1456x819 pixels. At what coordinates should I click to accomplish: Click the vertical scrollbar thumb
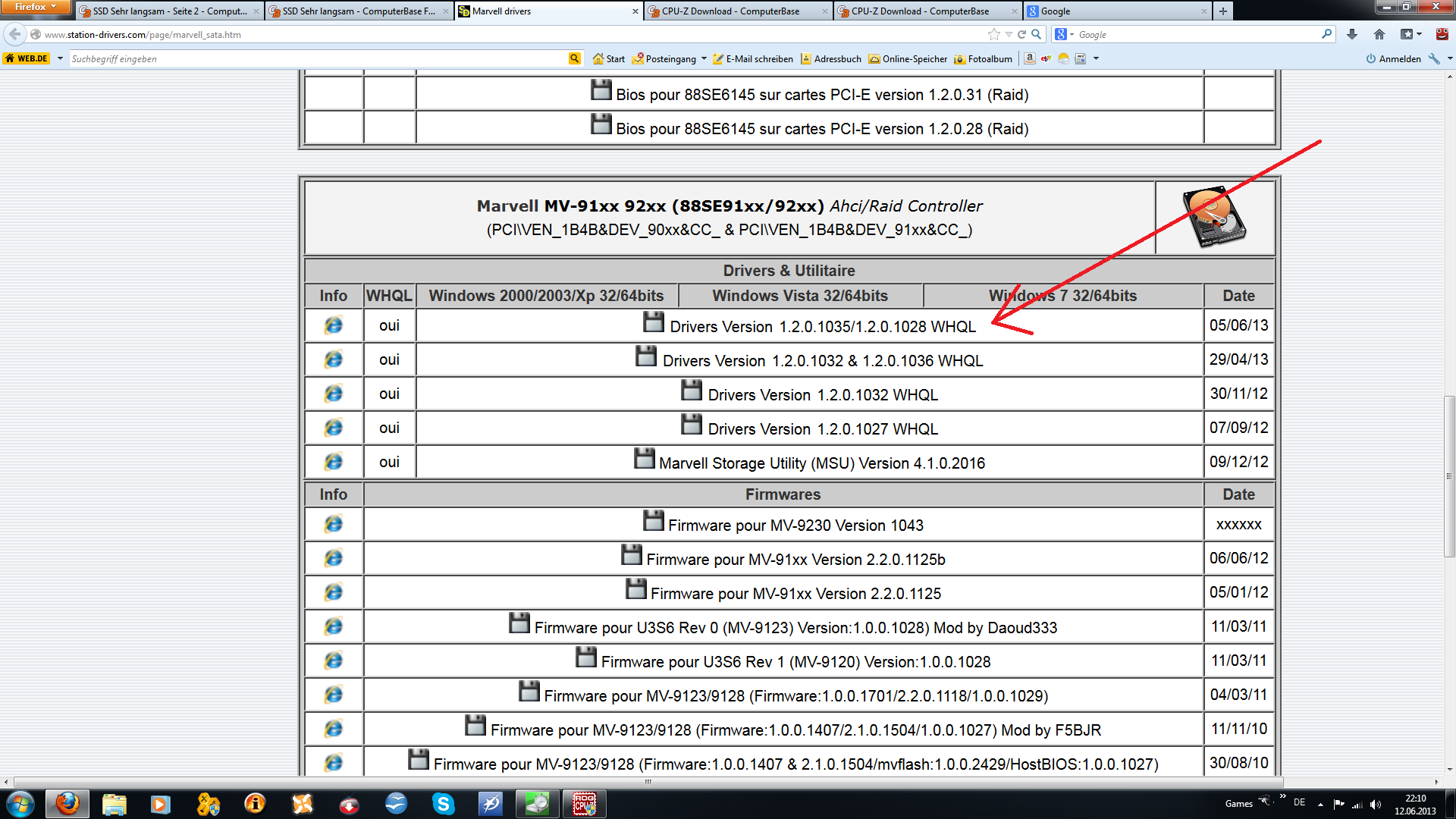click(1448, 476)
